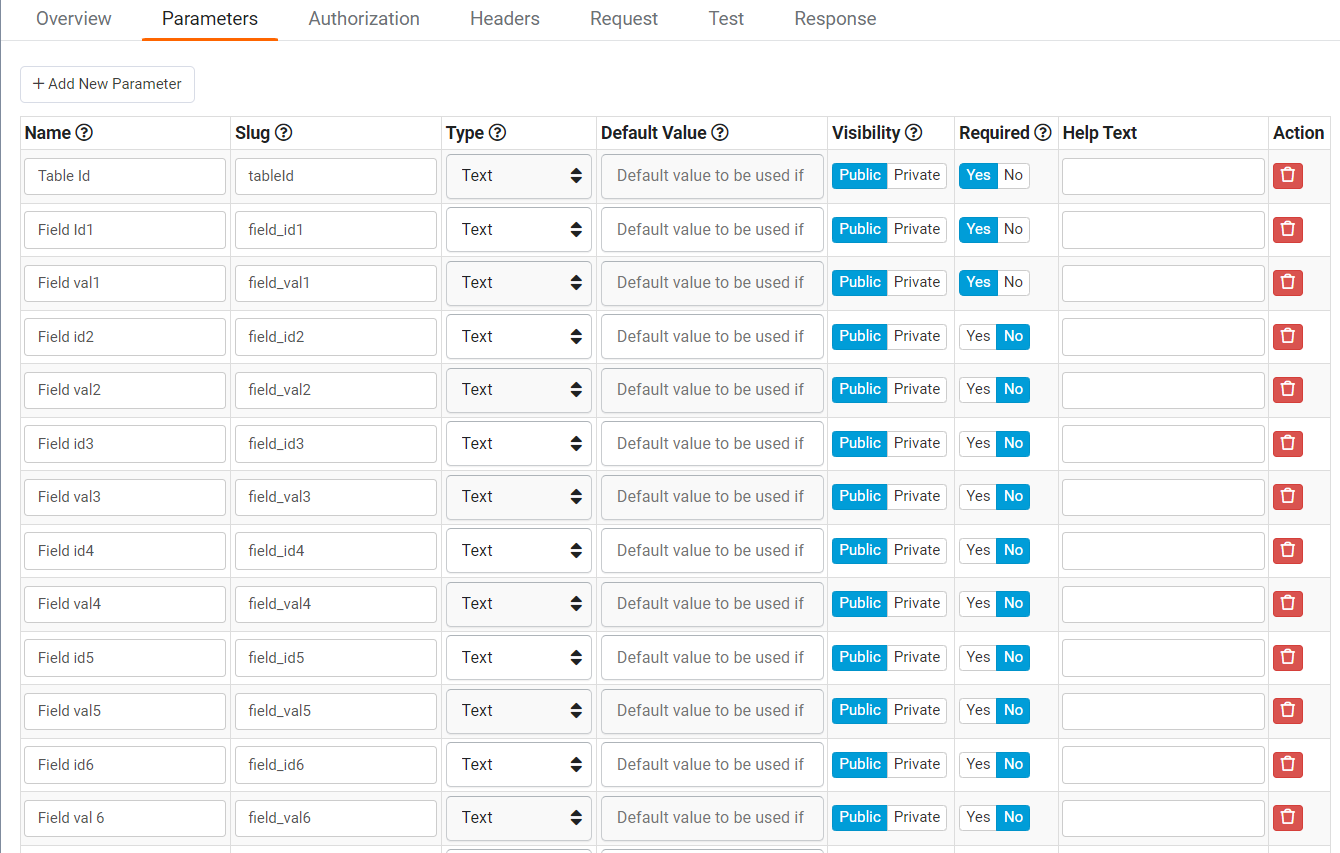
Task: Click the Add New Parameter button
Action: (x=107, y=84)
